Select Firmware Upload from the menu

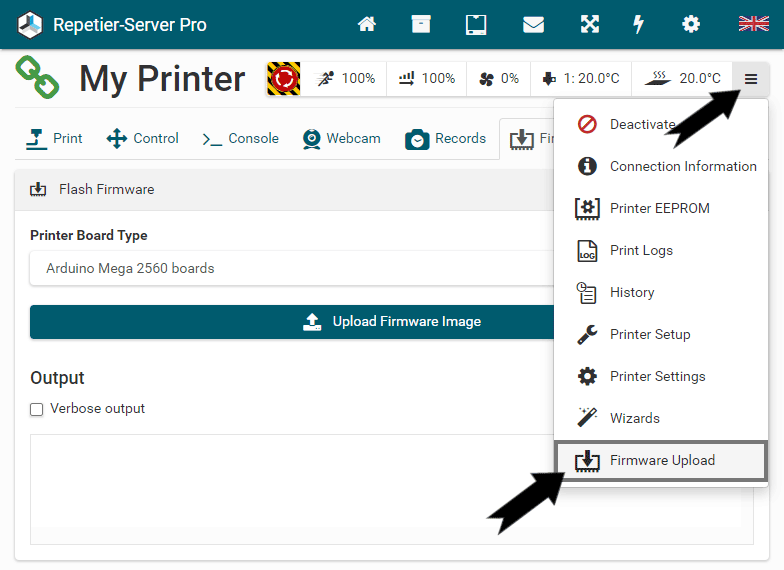[661, 460]
